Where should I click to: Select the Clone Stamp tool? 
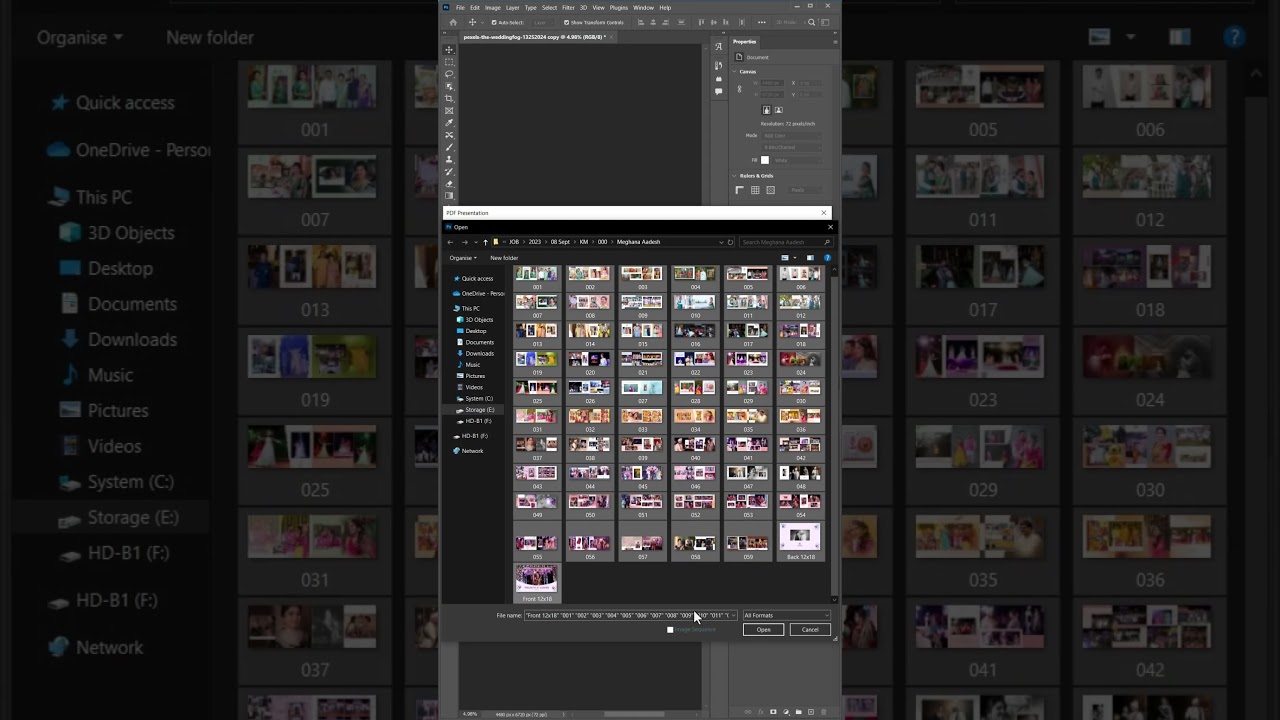pos(449,159)
